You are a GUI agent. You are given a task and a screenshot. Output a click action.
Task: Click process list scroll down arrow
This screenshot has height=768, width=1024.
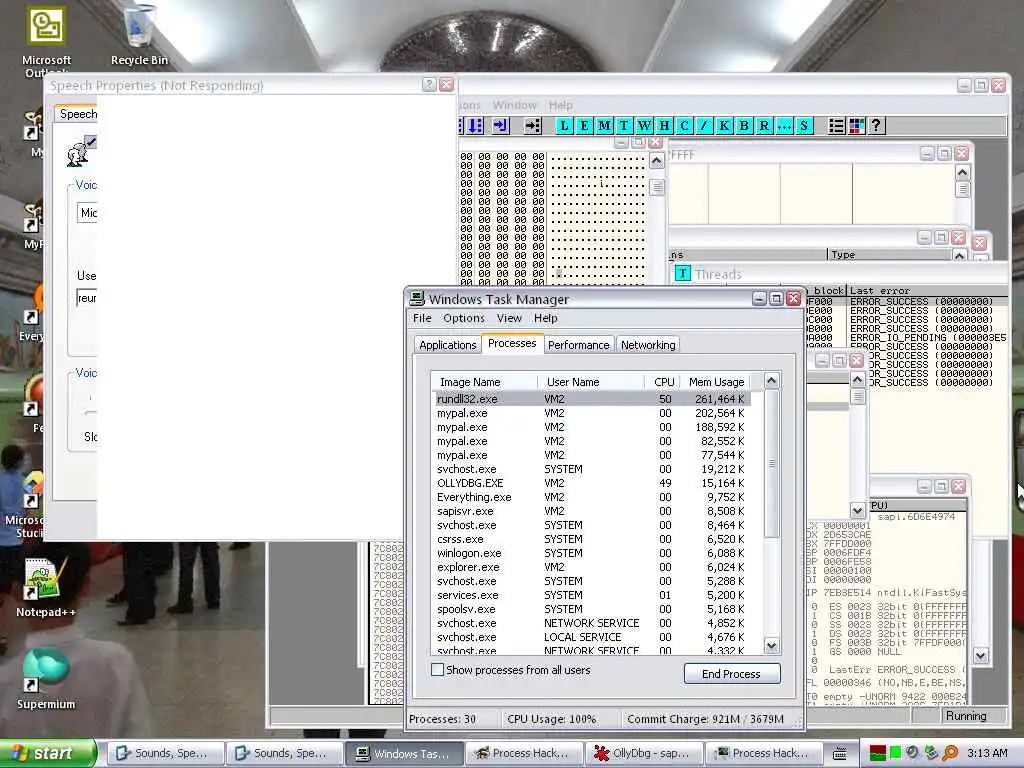click(771, 646)
